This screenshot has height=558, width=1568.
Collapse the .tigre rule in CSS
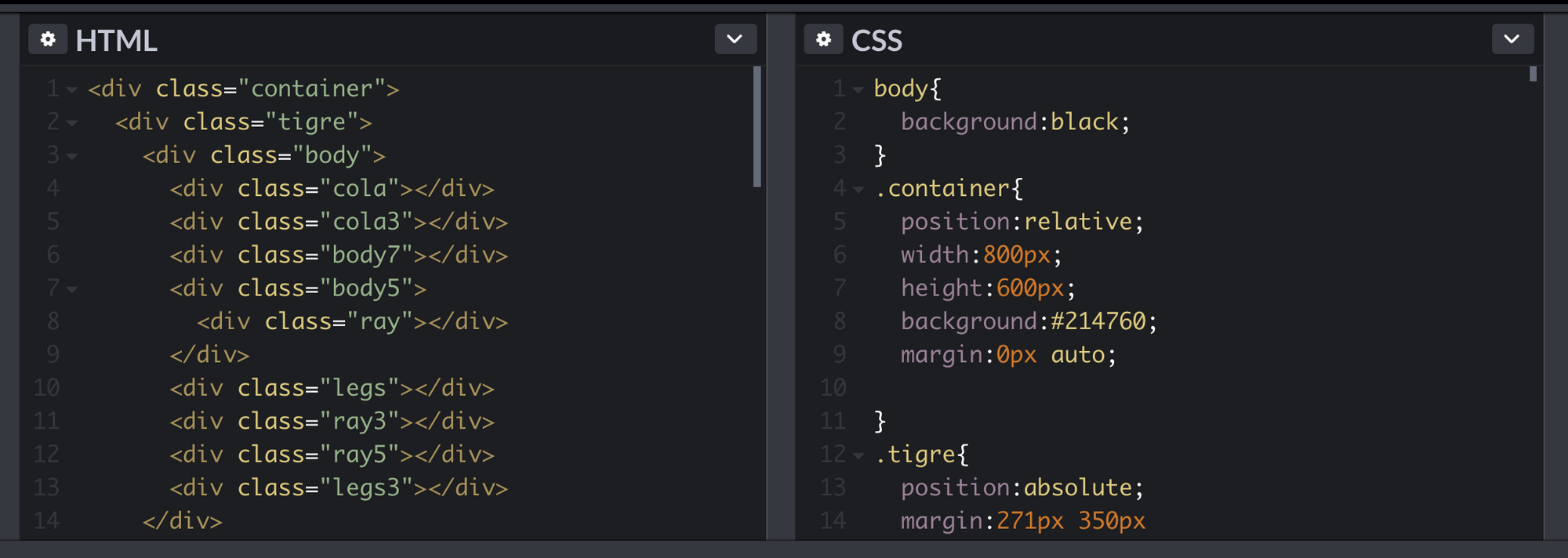click(x=858, y=455)
